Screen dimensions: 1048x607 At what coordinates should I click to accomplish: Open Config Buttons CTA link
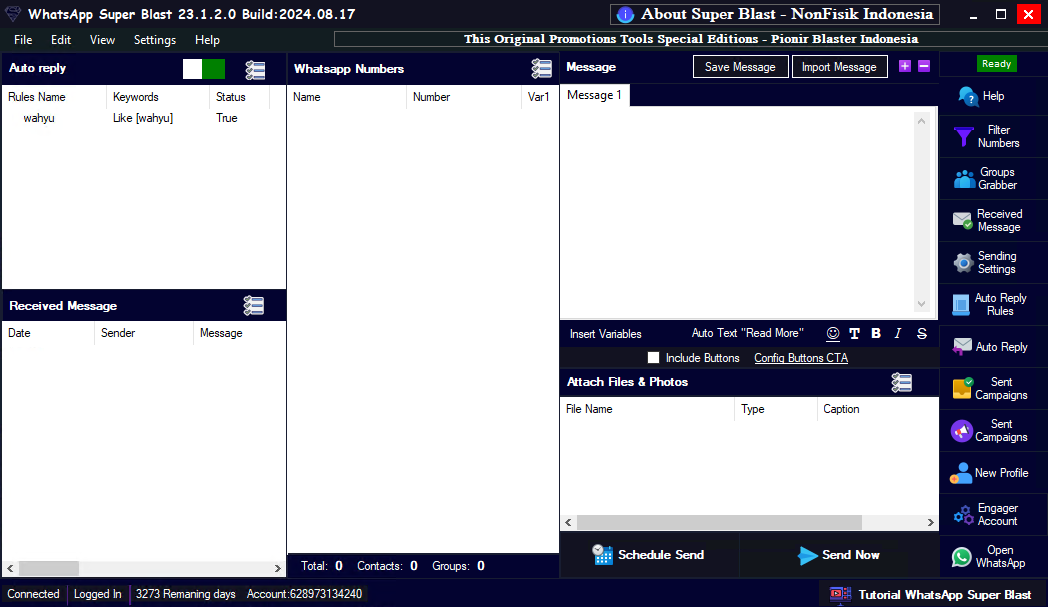[801, 358]
